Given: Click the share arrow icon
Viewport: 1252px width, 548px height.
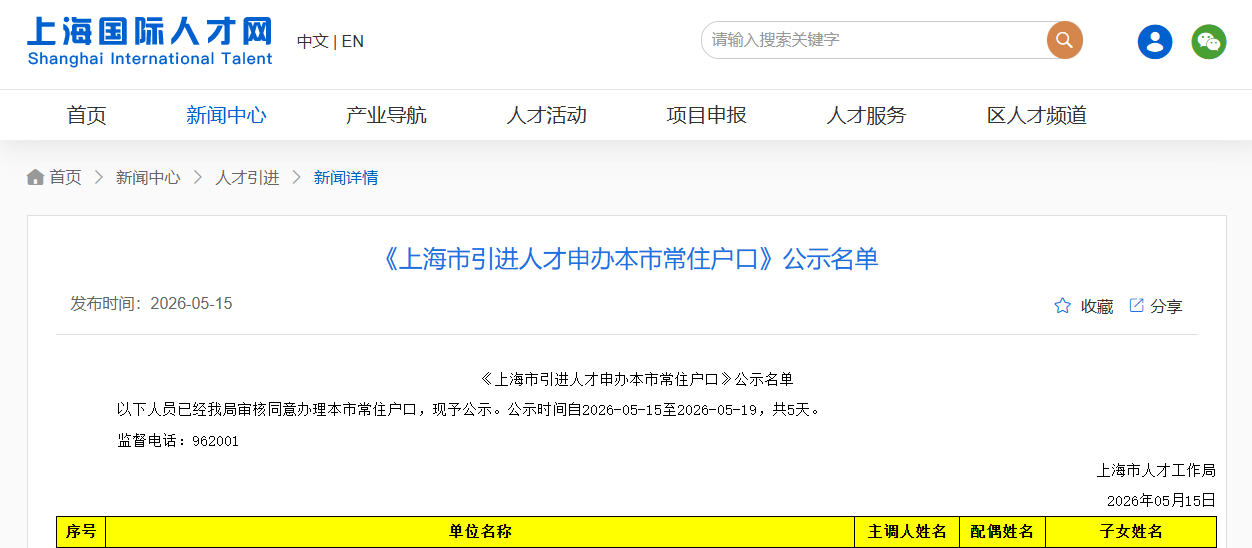Looking at the screenshot, I should [x=1136, y=305].
